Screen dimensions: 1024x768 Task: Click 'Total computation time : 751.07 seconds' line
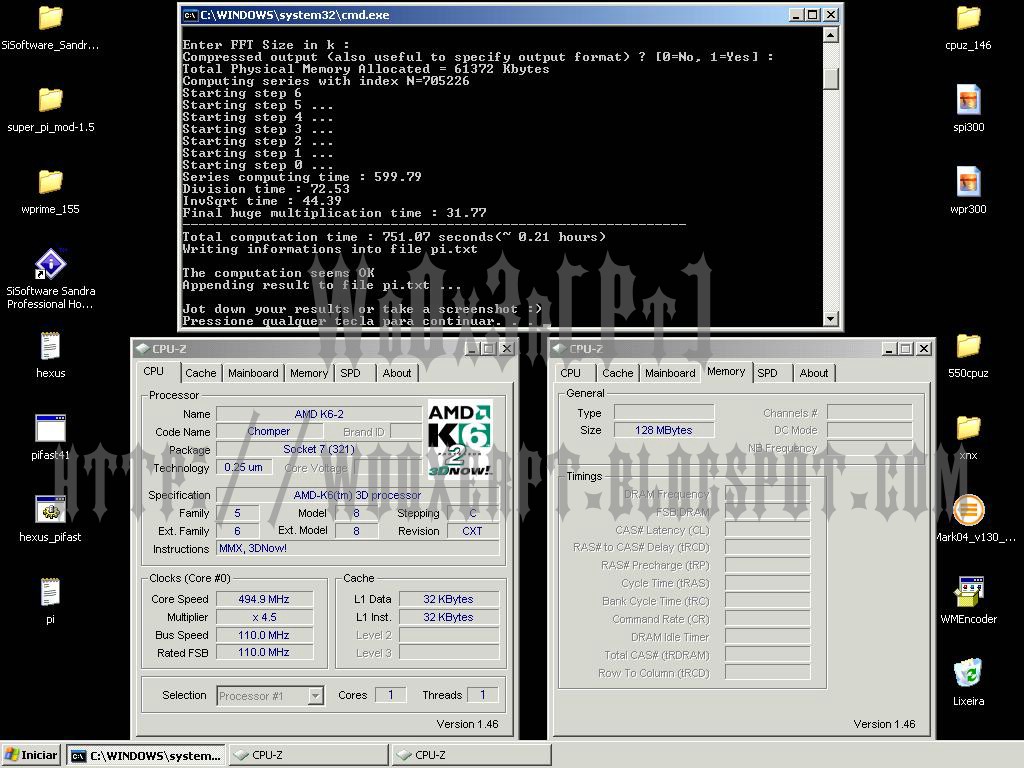[x=394, y=237]
